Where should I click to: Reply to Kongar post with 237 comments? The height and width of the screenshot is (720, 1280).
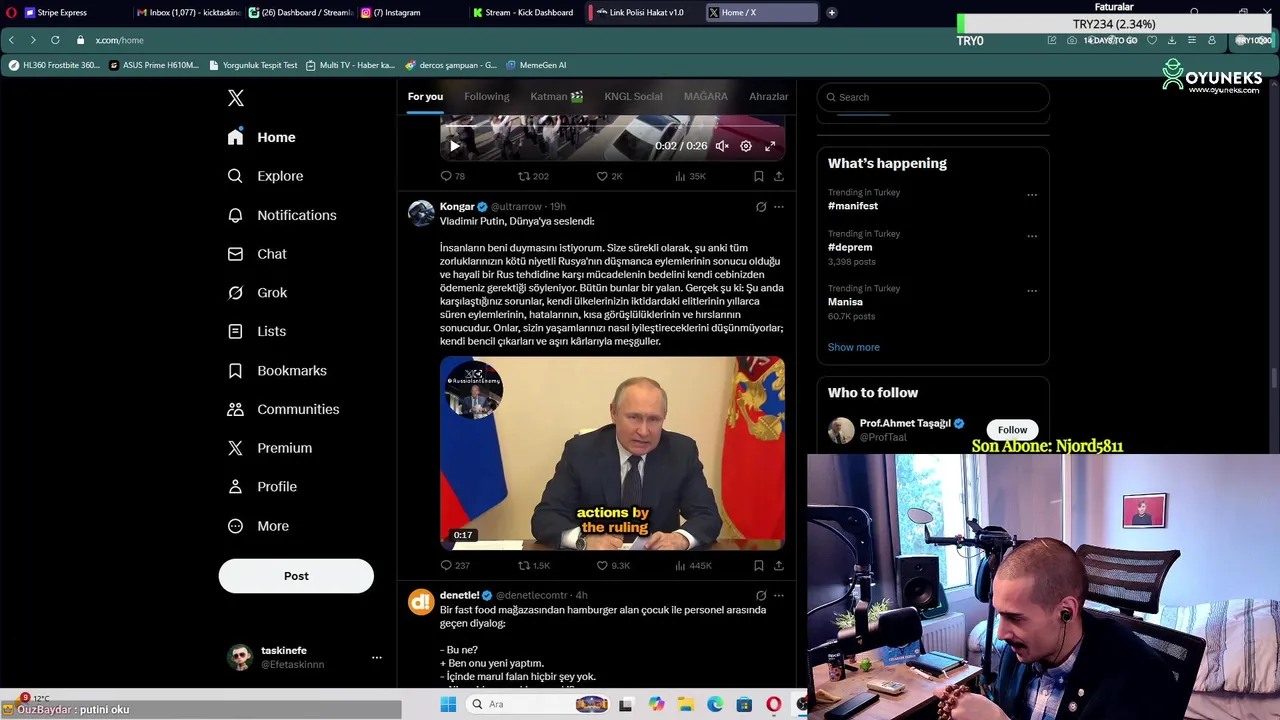pos(455,565)
